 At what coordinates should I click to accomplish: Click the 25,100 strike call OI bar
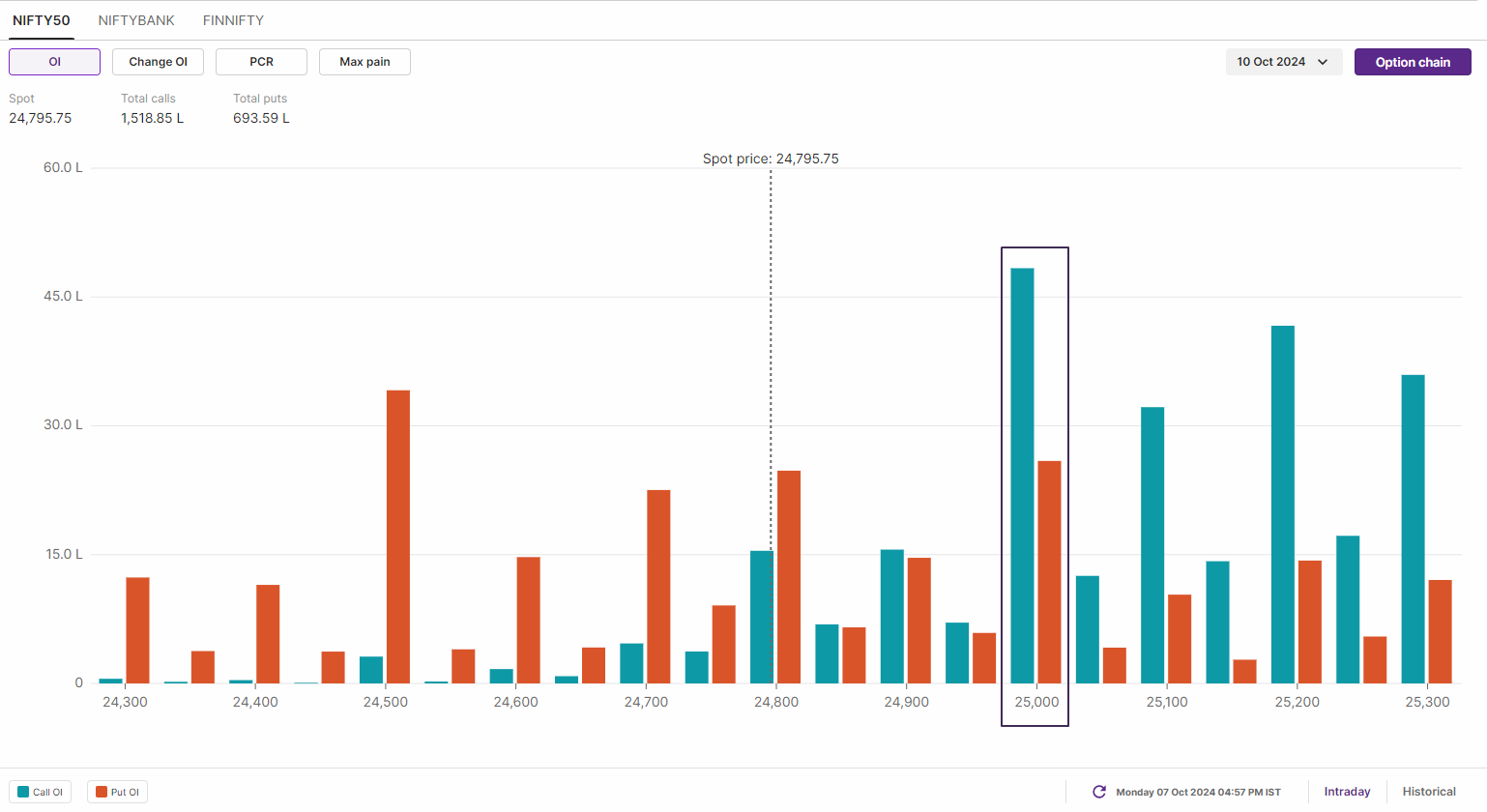point(1152,545)
